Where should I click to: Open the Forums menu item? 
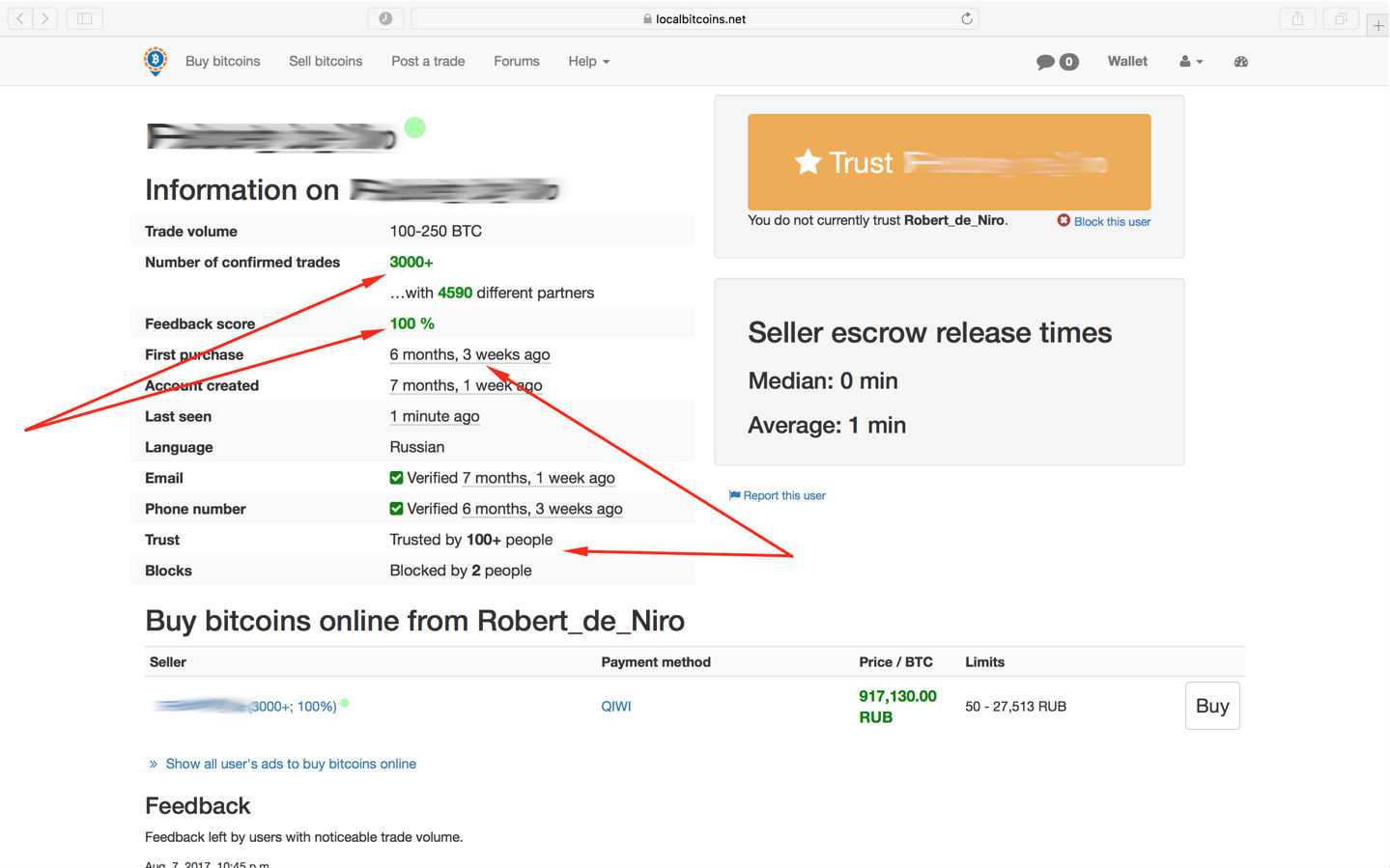click(x=516, y=61)
